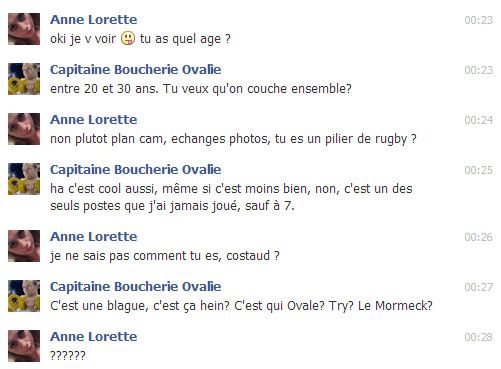Open the Anne Lorette name link above 'oki je v voir'
501x369 pixels.
pos(94,20)
